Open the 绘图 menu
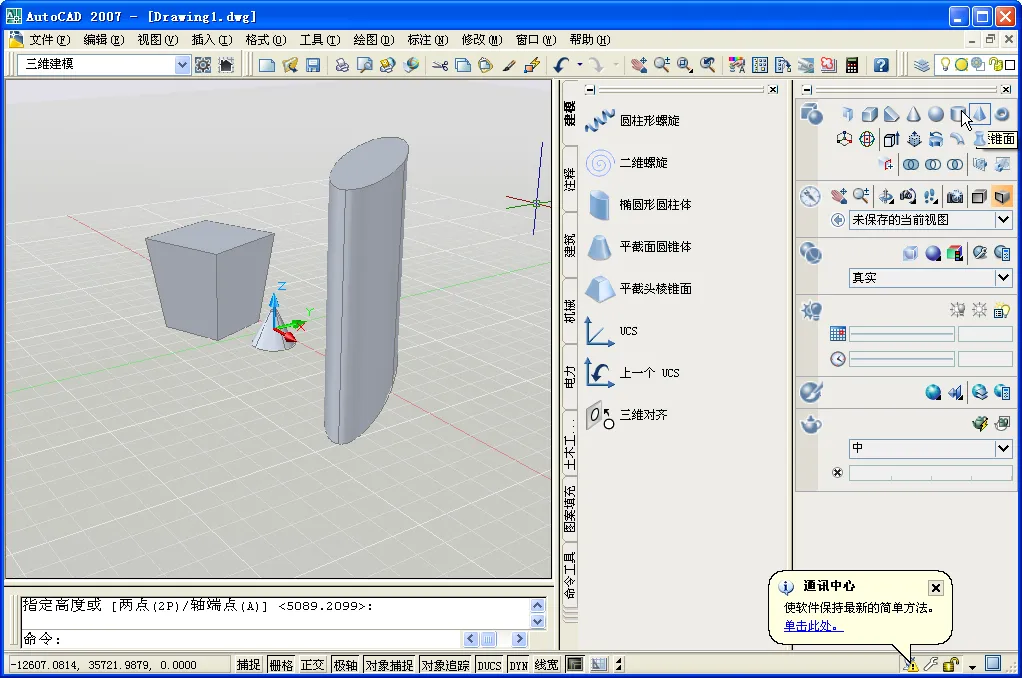This screenshot has width=1022, height=678. click(x=373, y=40)
